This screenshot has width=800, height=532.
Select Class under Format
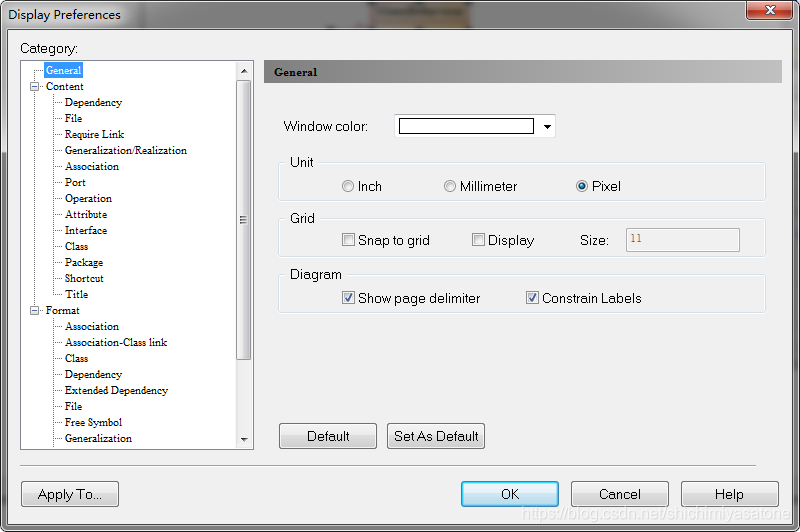pos(77,359)
